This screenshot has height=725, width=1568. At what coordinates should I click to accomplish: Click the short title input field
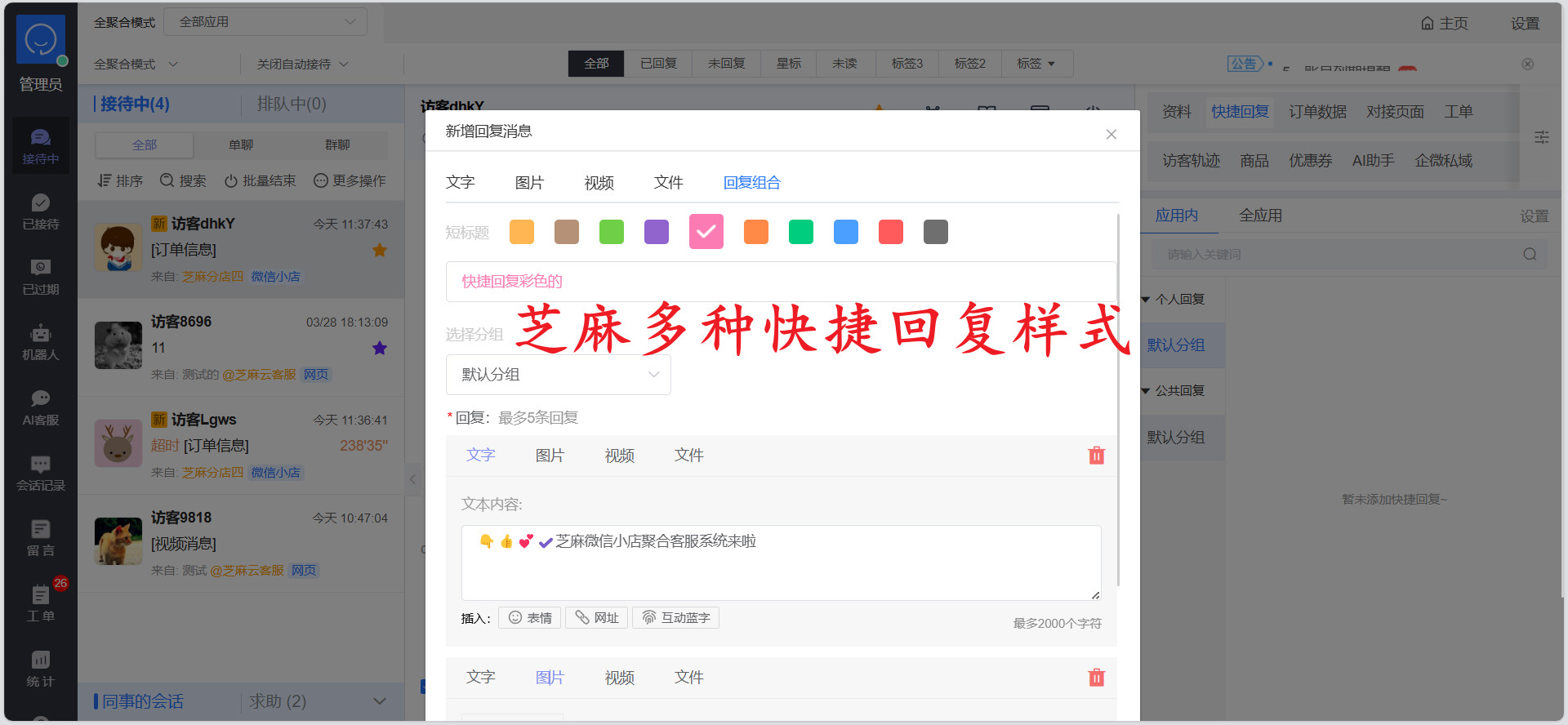pos(781,282)
